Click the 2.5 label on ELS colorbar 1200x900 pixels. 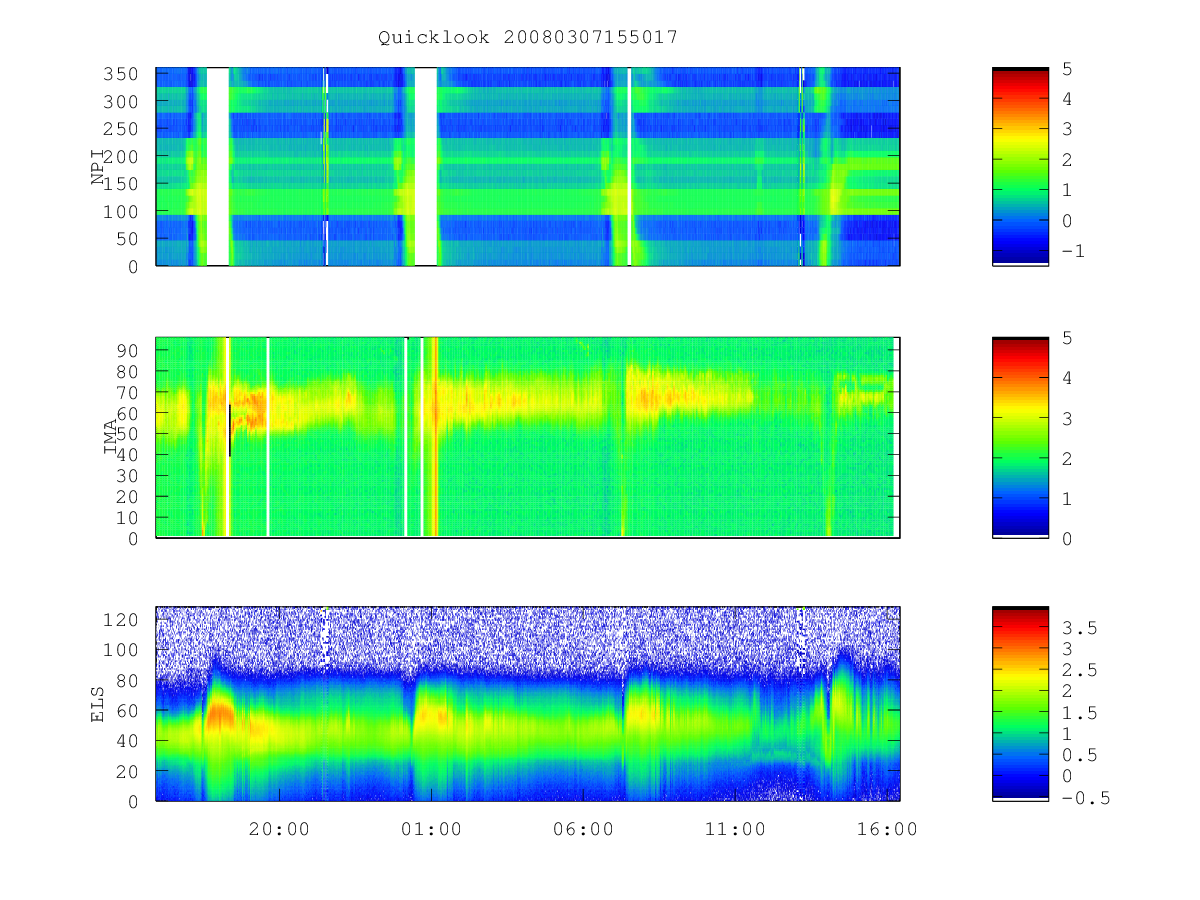tap(1079, 670)
